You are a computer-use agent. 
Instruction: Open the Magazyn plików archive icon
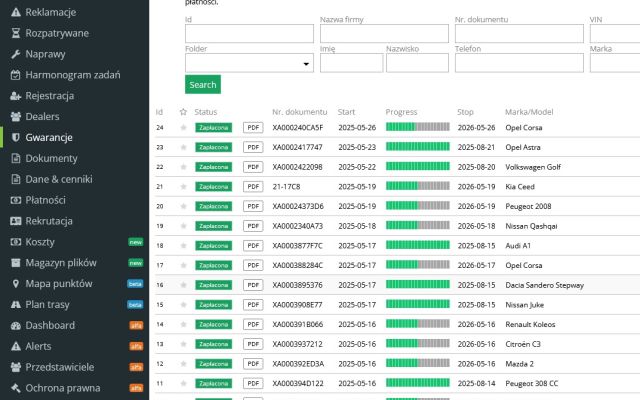click(15, 262)
